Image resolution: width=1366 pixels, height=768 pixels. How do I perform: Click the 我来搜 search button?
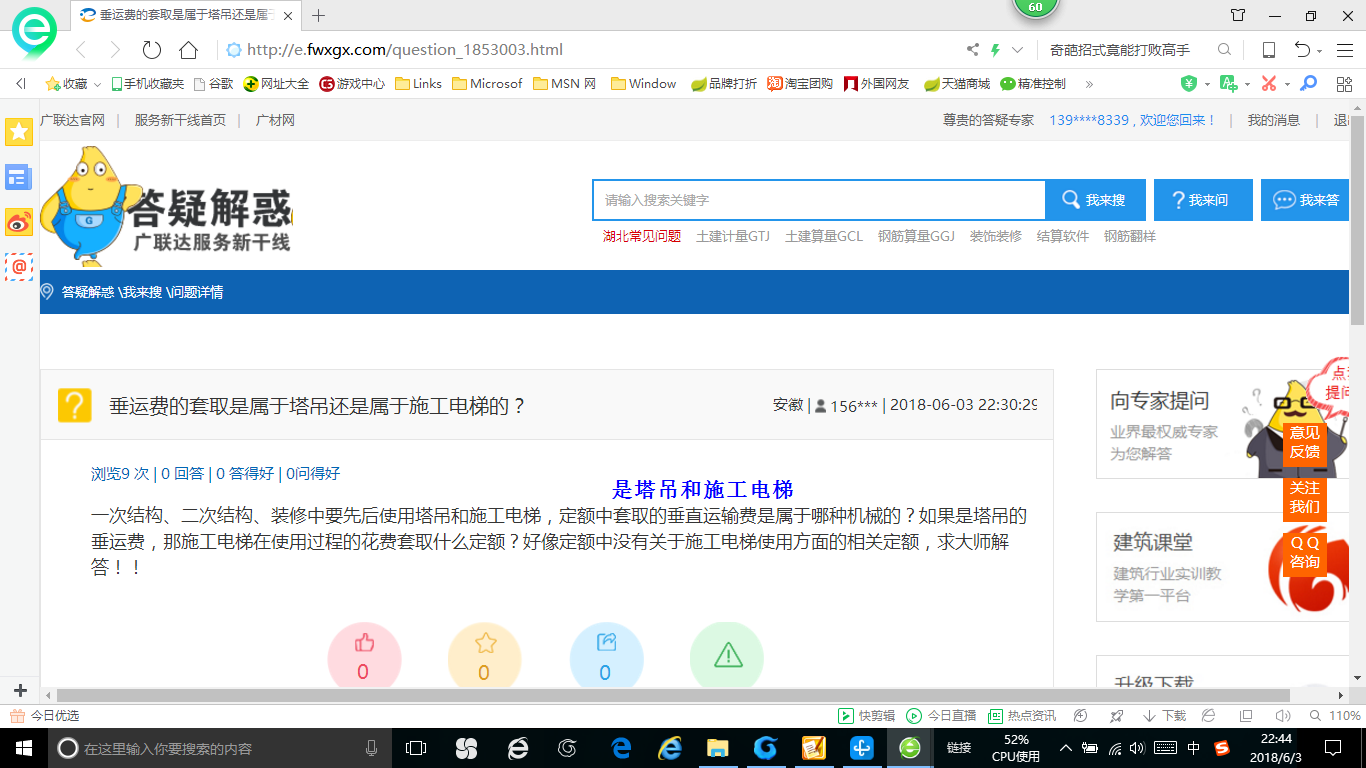(1094, 200)
